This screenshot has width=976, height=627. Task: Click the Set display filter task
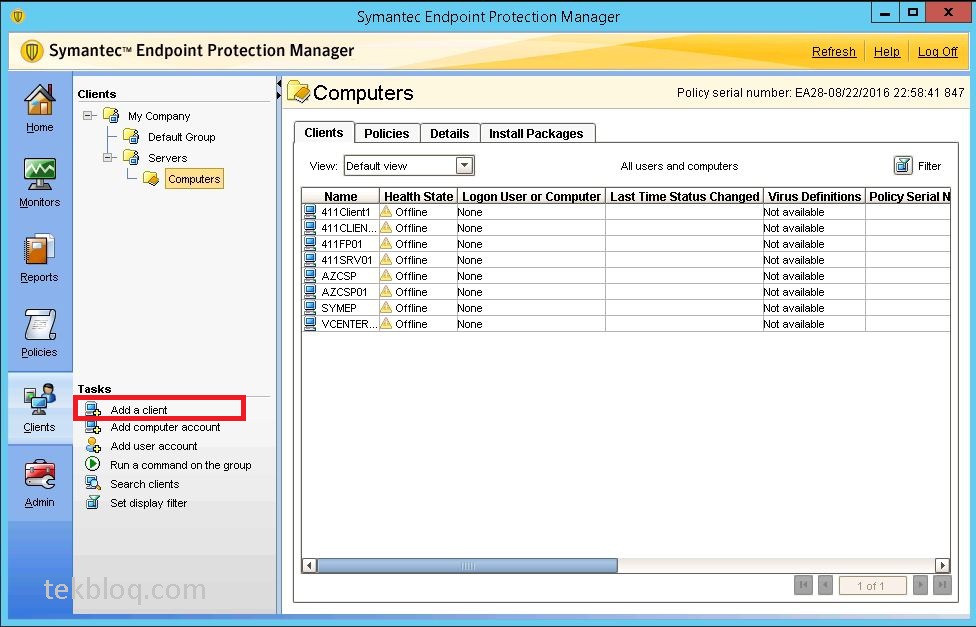pyautogui.click(x=148, y=503)
